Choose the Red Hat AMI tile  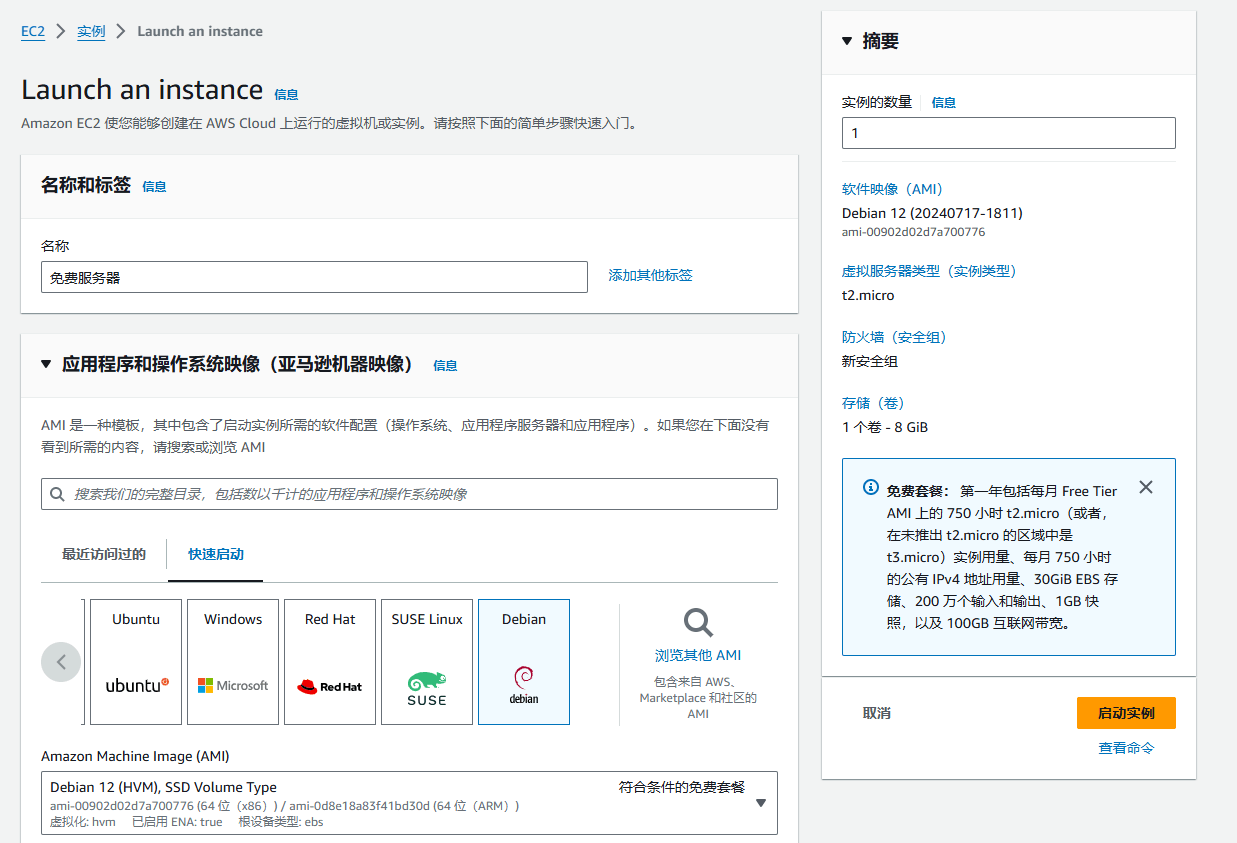tap(330, 661)
